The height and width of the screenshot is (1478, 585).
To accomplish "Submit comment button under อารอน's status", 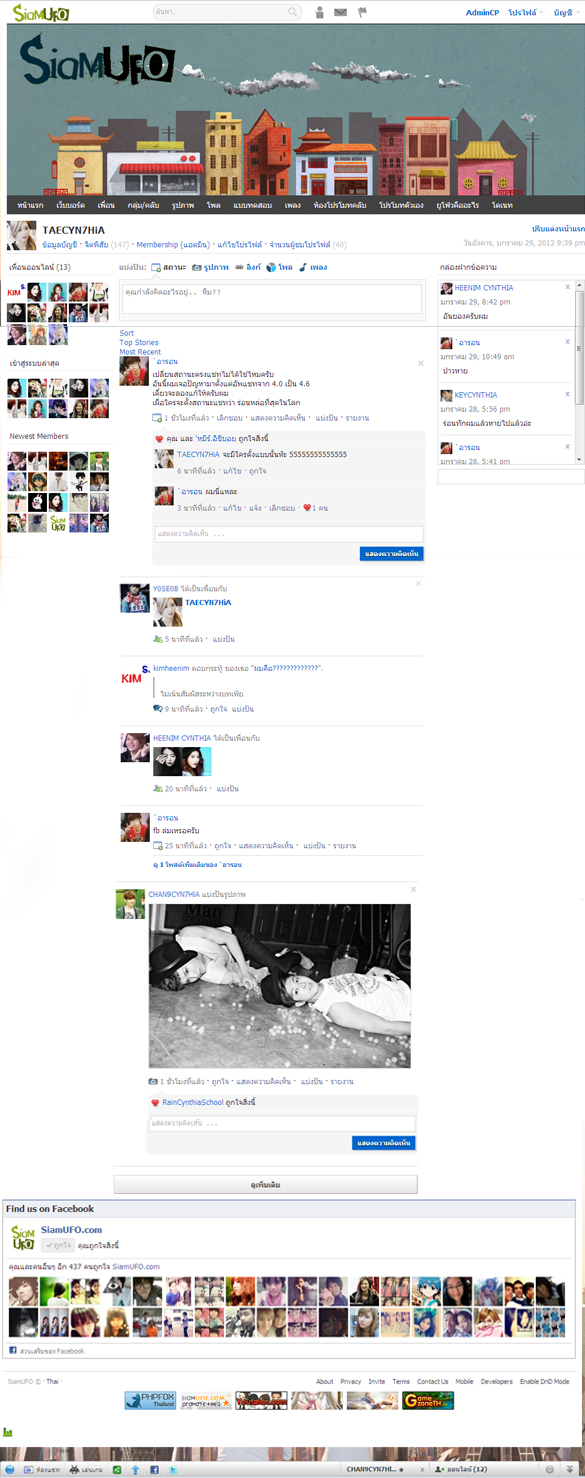I will 391,553.
